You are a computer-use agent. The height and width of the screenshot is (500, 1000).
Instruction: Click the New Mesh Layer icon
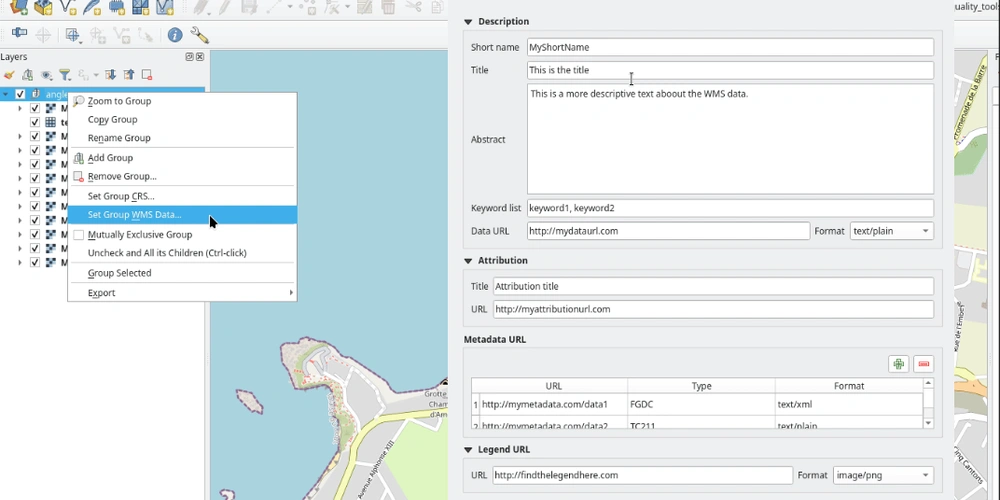tap(140, 6)
